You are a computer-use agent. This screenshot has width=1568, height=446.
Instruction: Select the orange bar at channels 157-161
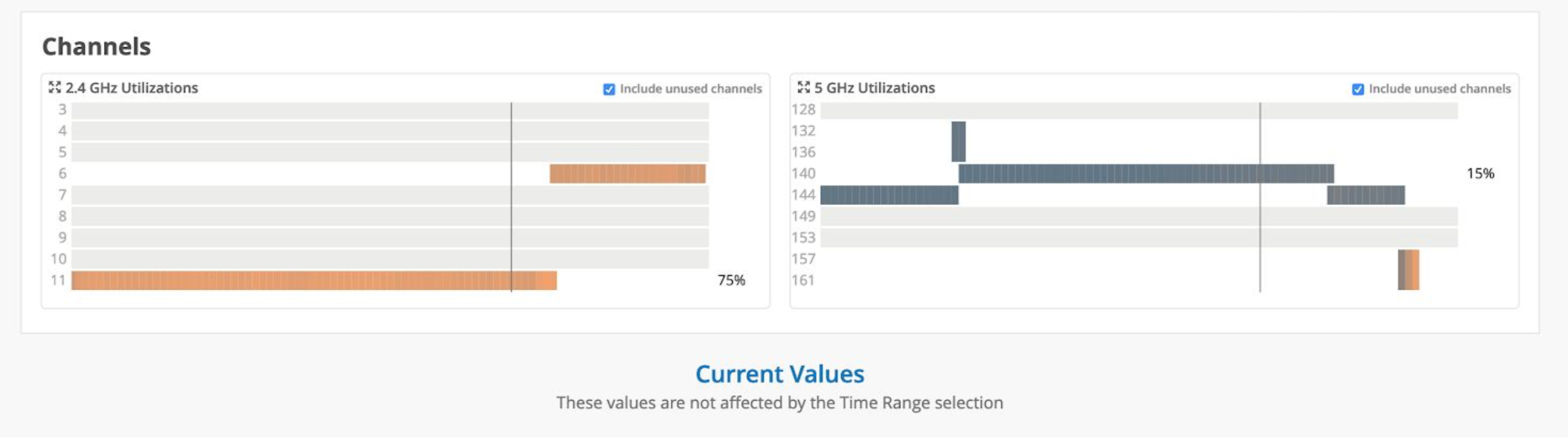(1415, 269)
